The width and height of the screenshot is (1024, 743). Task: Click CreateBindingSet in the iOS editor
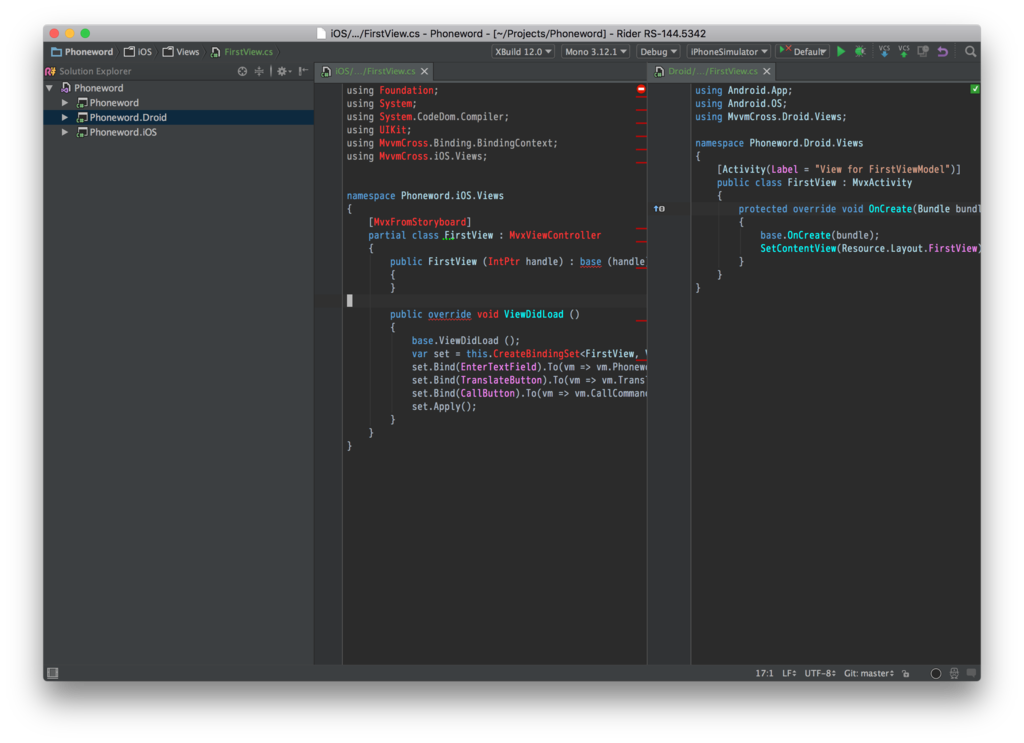(536, 354)
